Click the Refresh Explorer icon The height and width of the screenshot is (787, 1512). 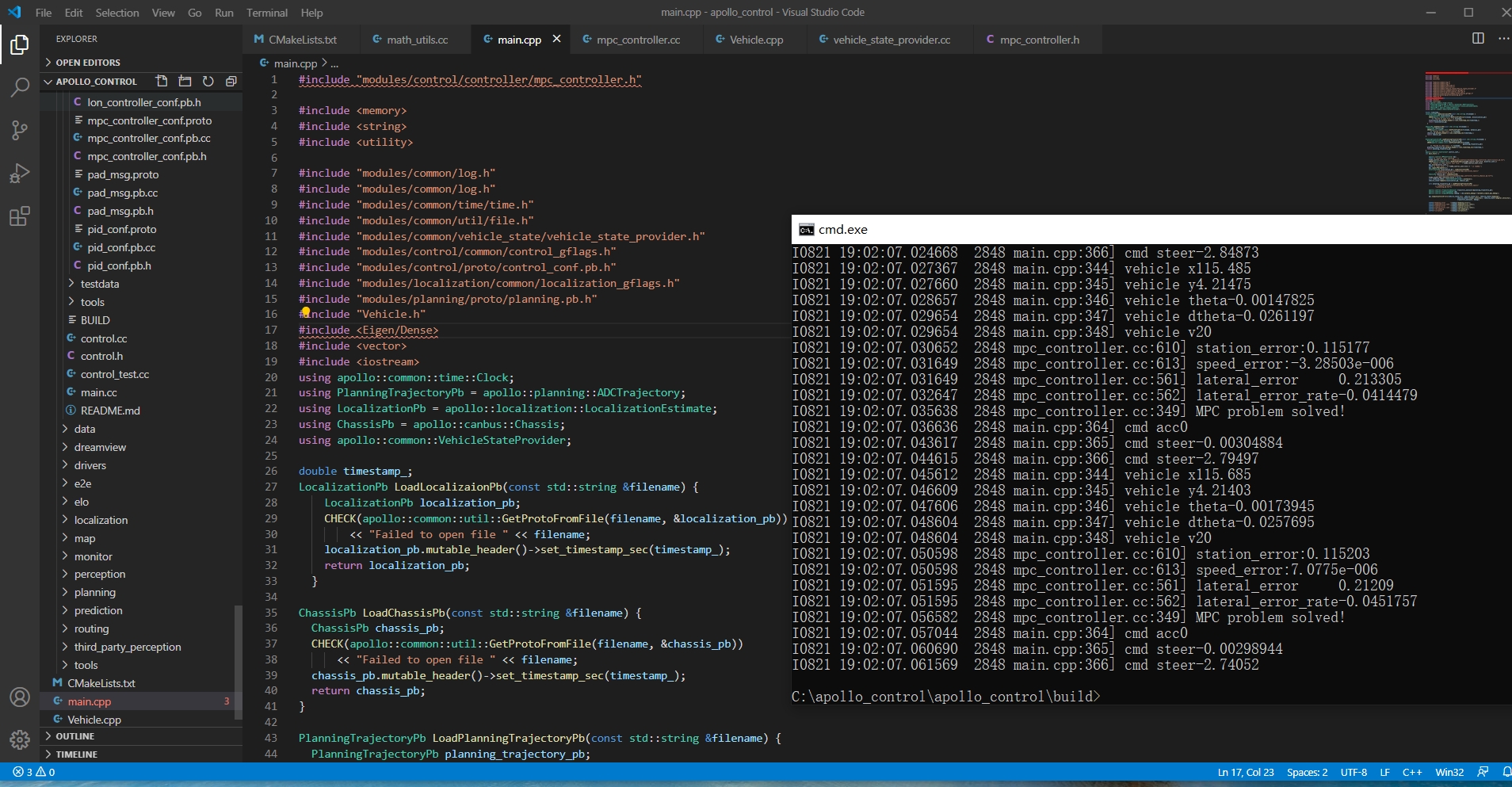coord(208,81)
